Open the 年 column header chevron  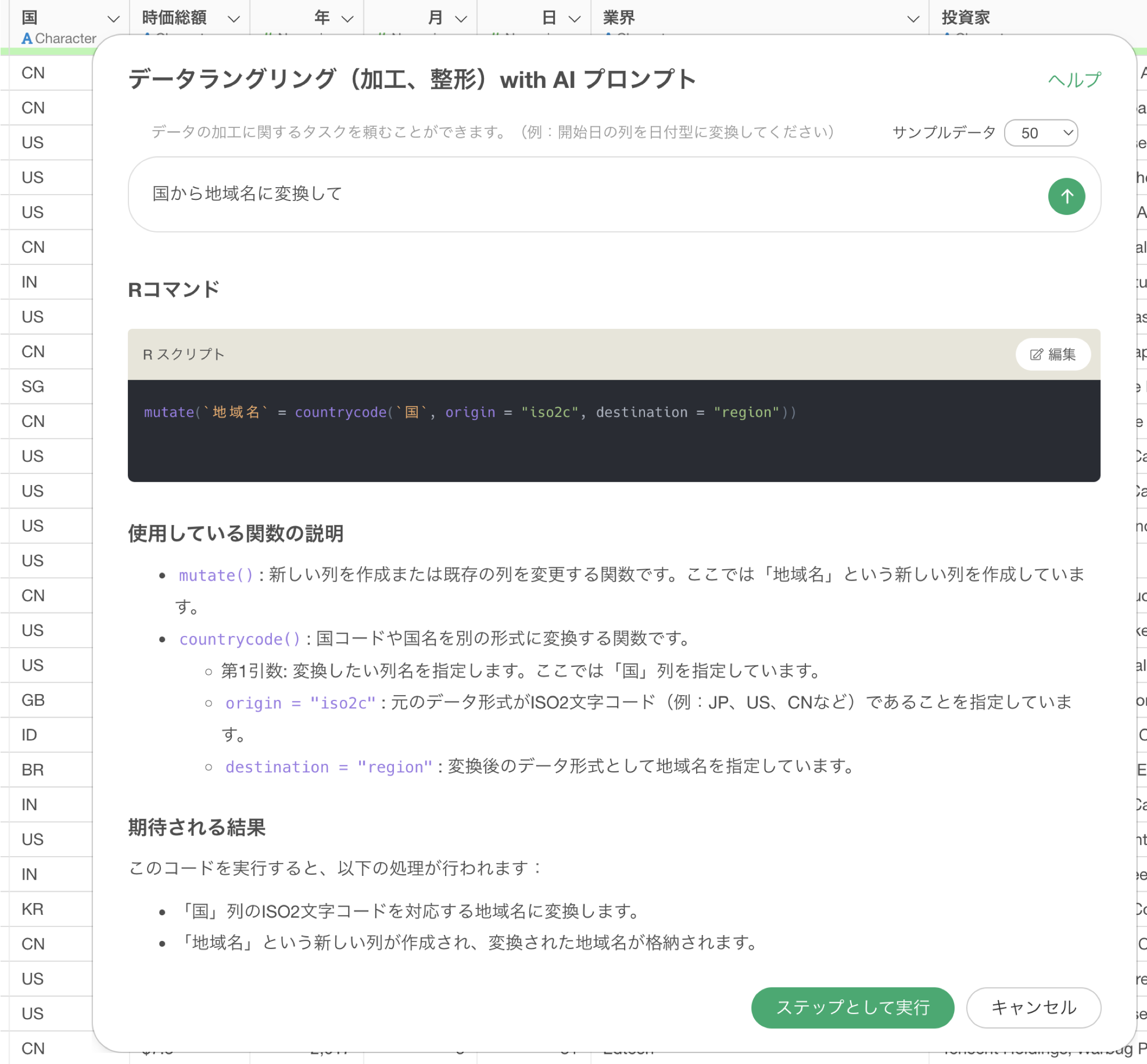(347, 19)
